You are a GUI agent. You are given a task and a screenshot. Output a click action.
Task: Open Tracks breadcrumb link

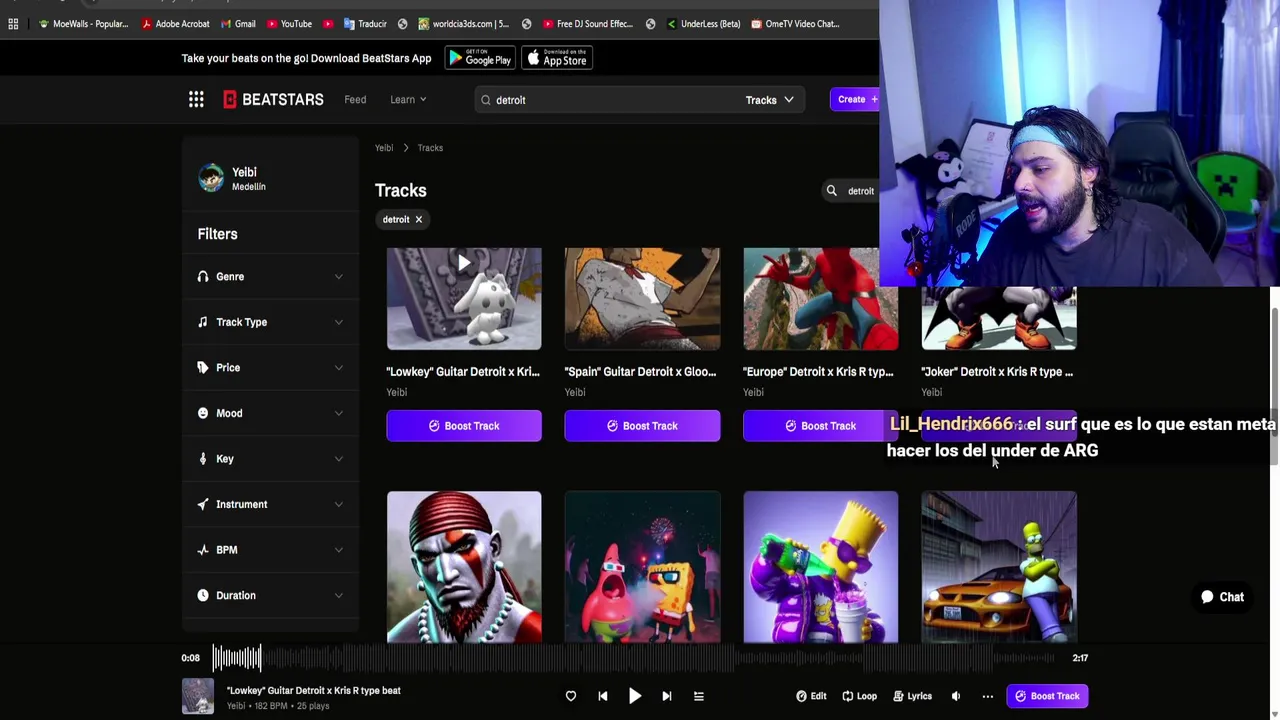click(x=430, y=148)
